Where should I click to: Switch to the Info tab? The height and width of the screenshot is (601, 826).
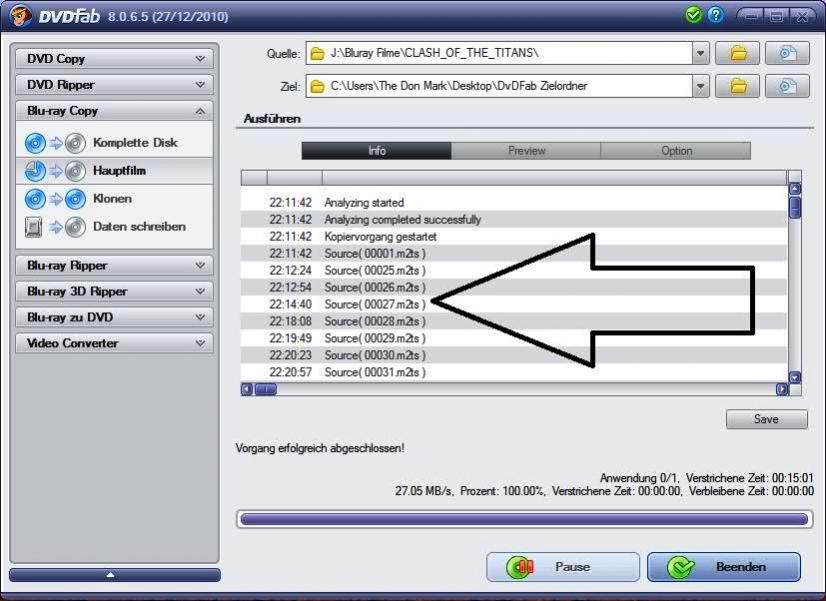tap(377, 151)
